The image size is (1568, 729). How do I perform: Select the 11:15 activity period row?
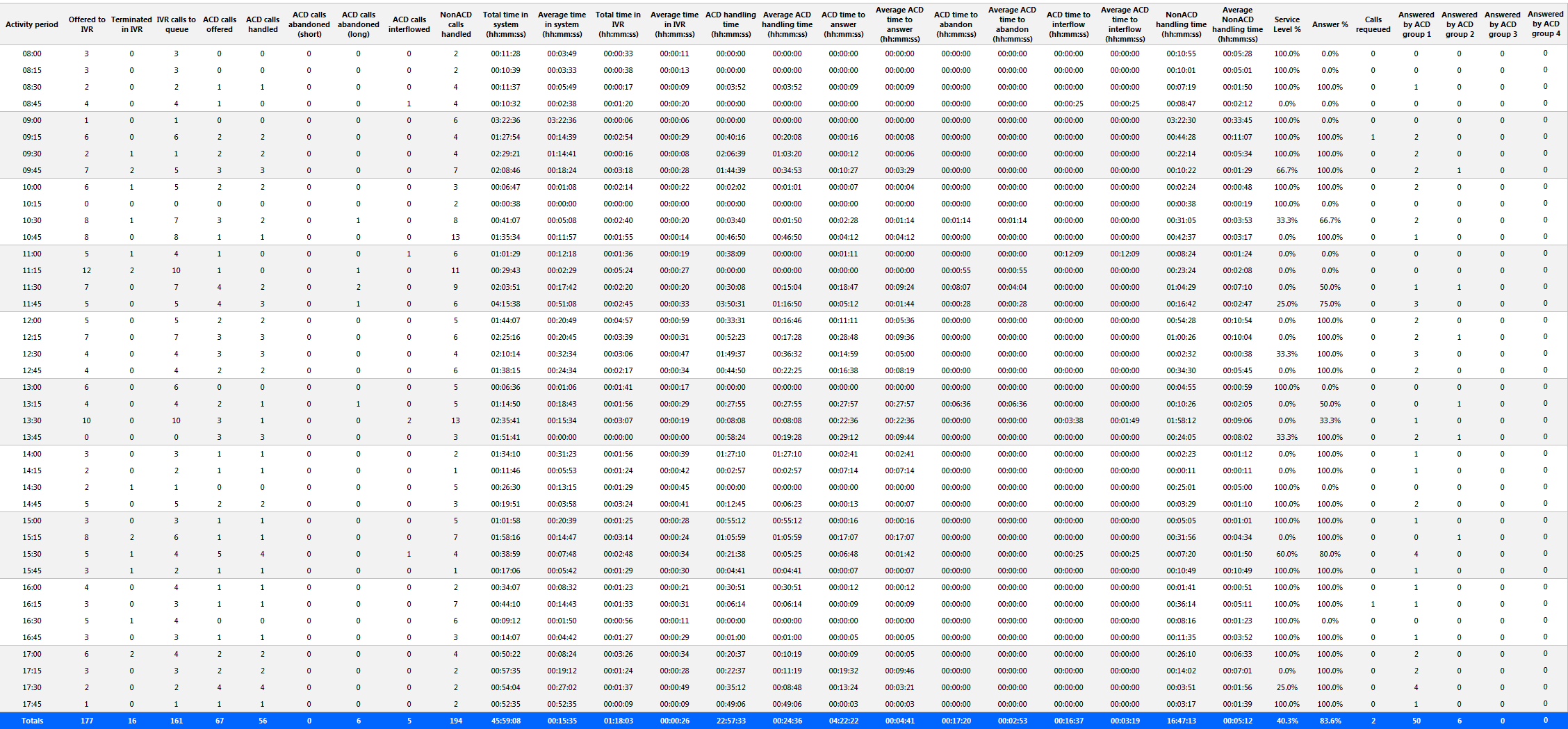coord(784,270)
